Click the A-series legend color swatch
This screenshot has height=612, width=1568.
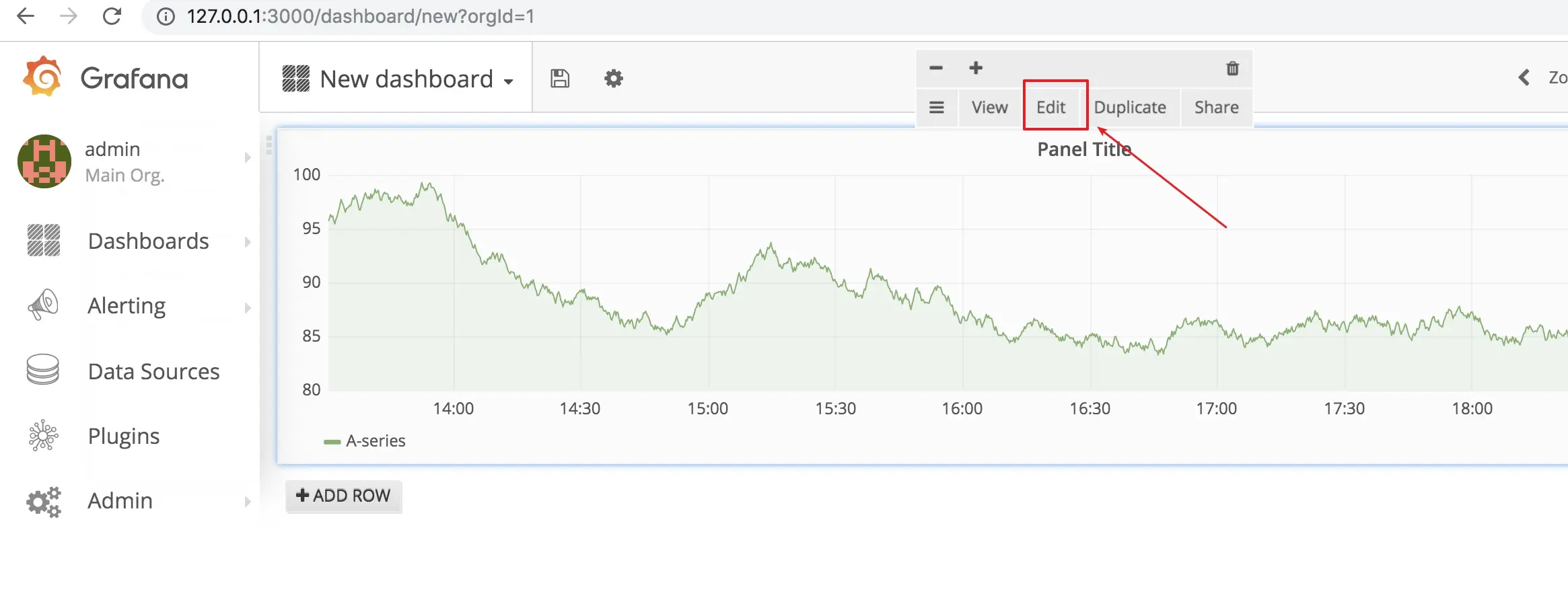[x=332, y=442]
